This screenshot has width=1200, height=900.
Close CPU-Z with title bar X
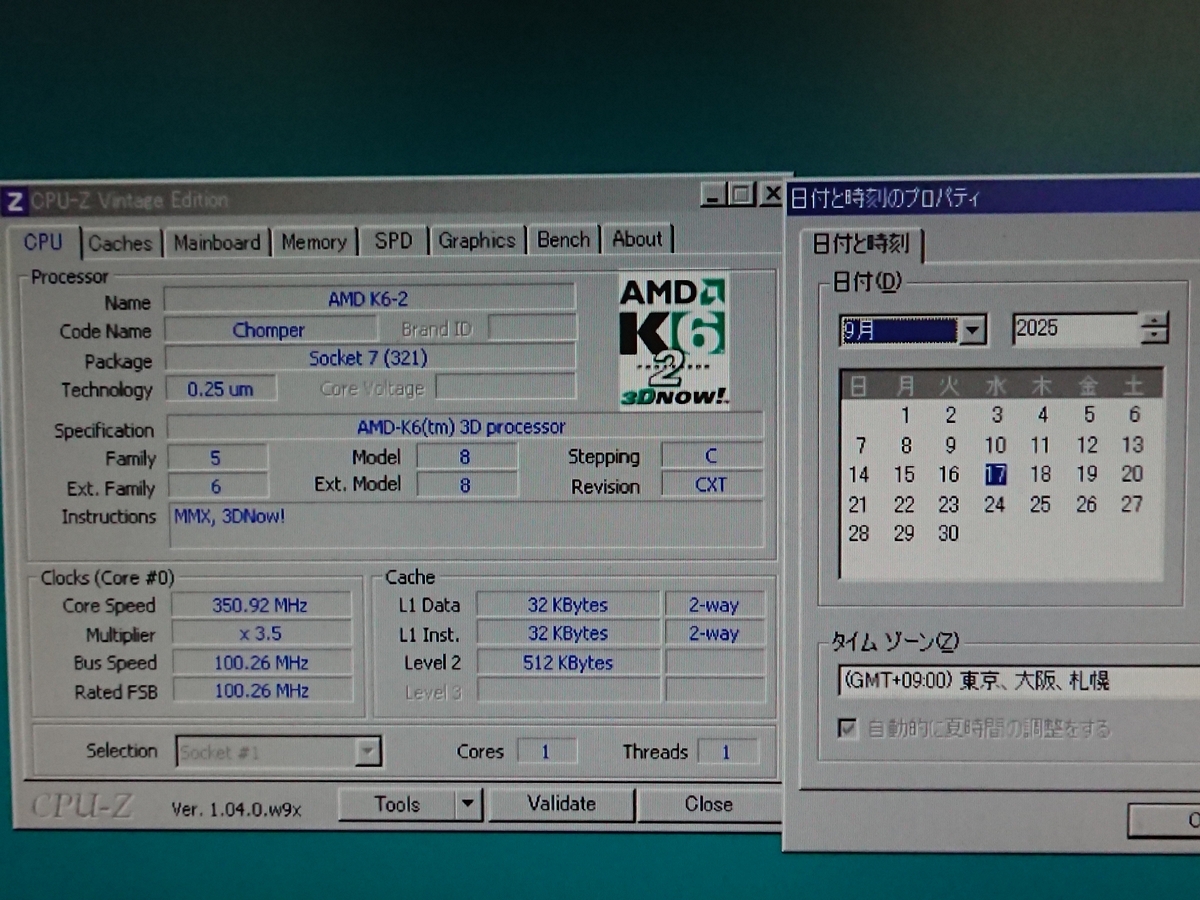[771, 194]
